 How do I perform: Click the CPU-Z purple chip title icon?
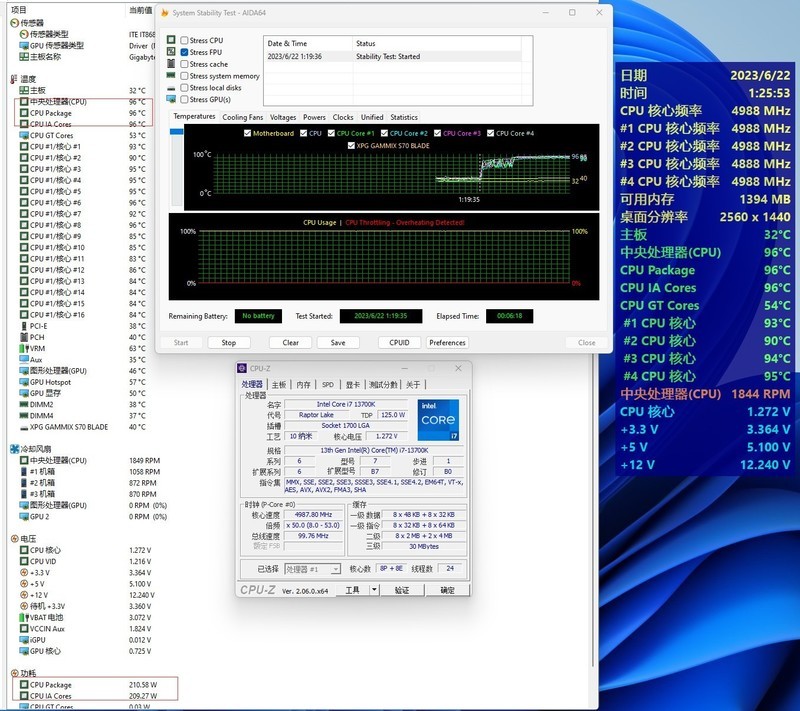pos(243,368)
